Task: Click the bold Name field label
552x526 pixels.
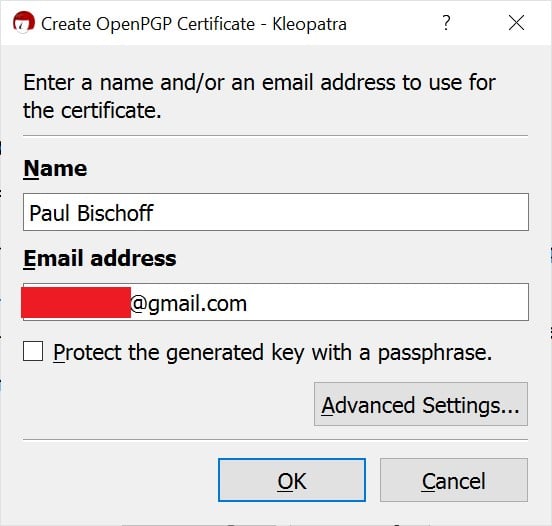Action: [55, 168]
